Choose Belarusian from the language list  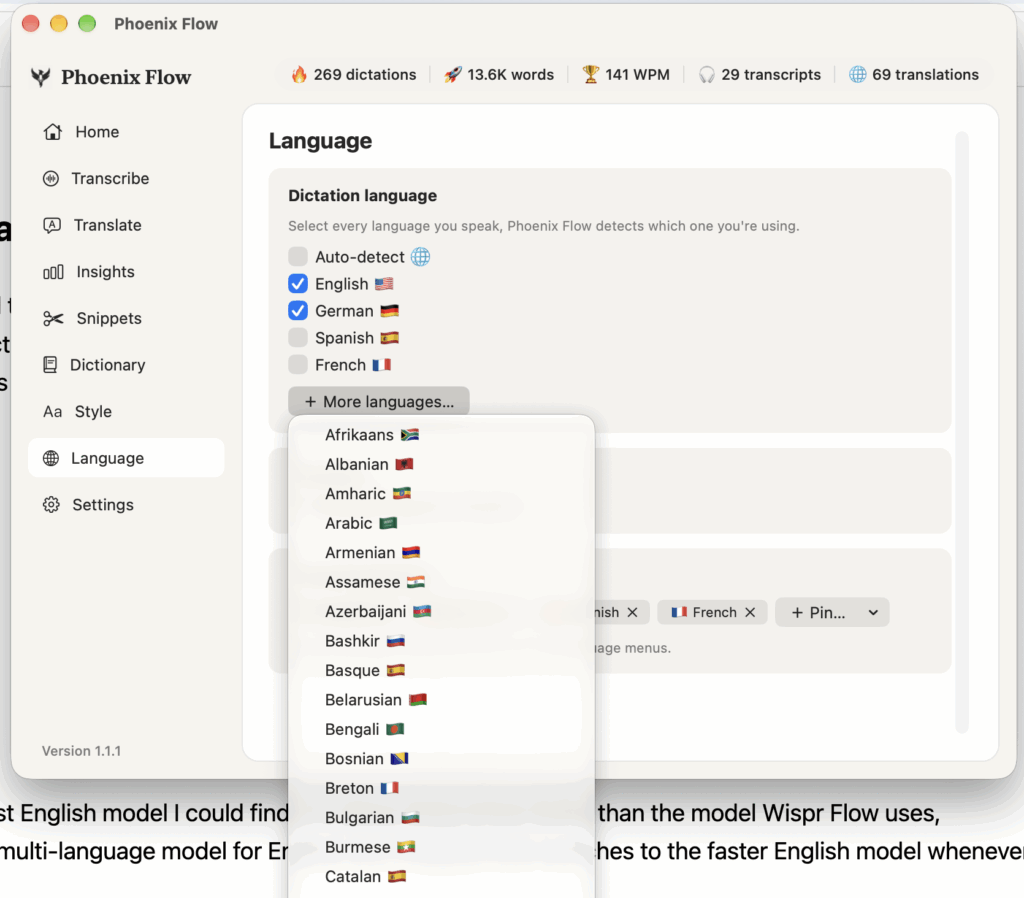point(441,699)
